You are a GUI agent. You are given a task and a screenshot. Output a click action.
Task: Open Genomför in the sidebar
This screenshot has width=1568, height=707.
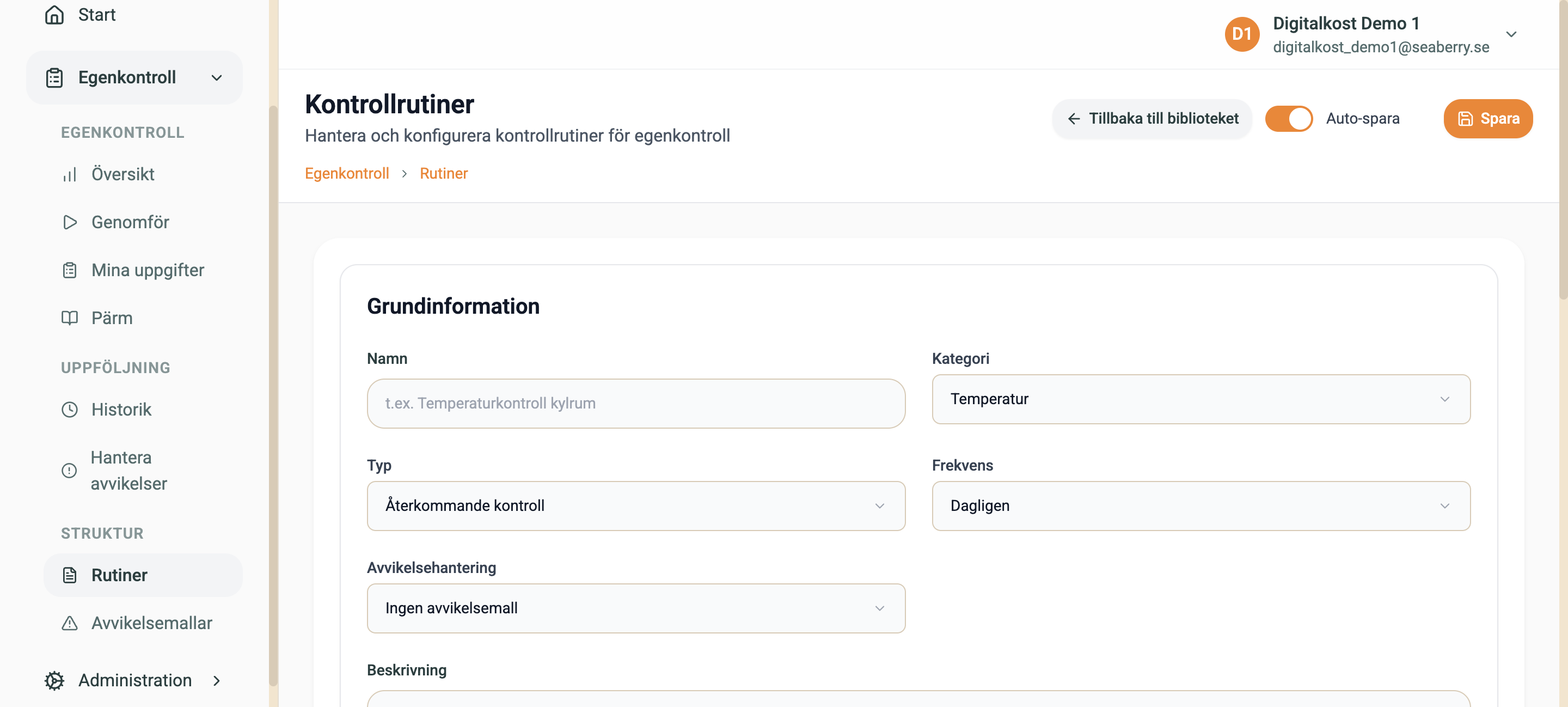coord(143,222)
